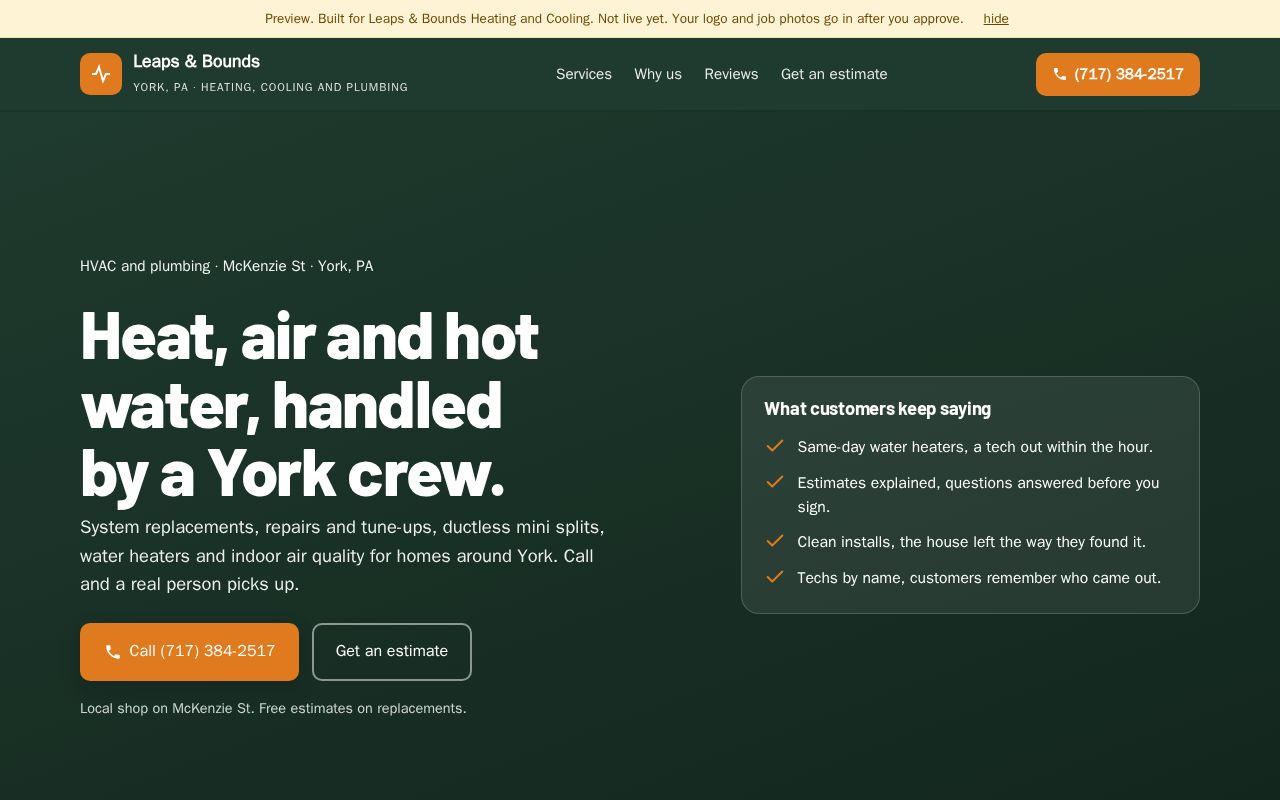
Task: Click checkmark beside Techs by name item
Action: (x=774, y=577)
